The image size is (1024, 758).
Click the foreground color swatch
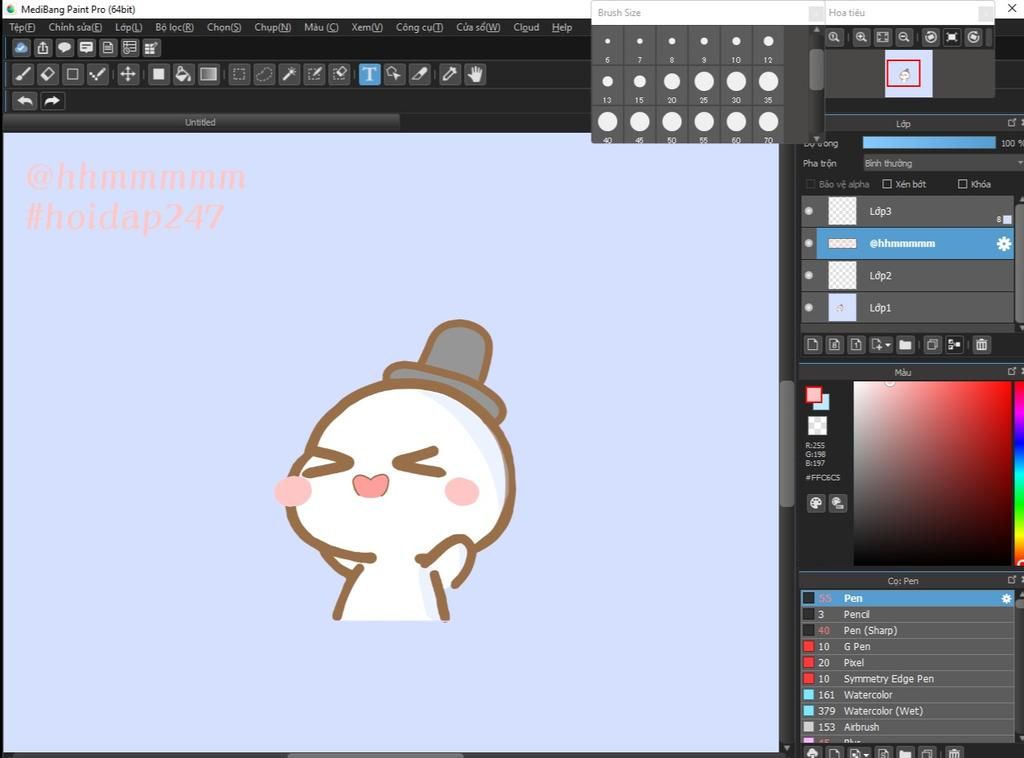click(814, 395)
